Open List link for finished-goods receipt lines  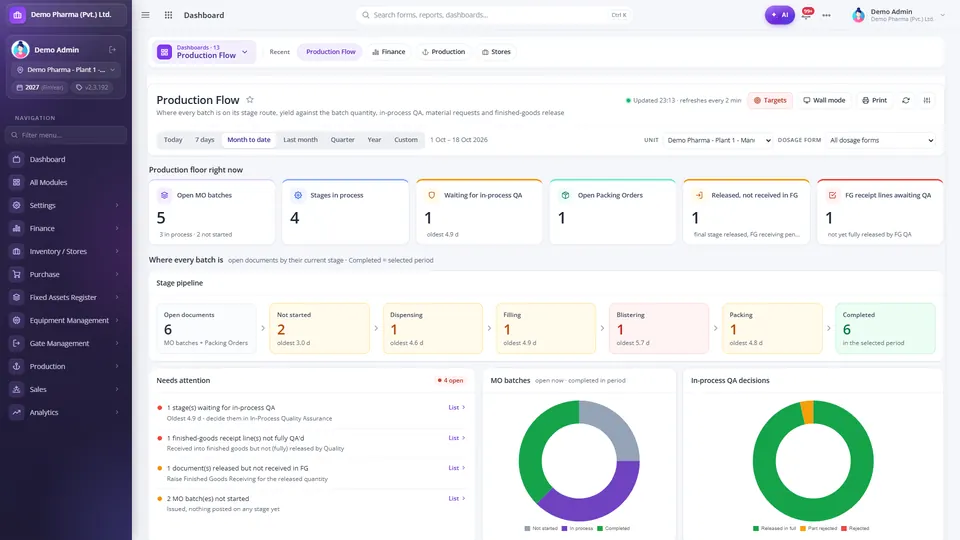pos(456,438)
